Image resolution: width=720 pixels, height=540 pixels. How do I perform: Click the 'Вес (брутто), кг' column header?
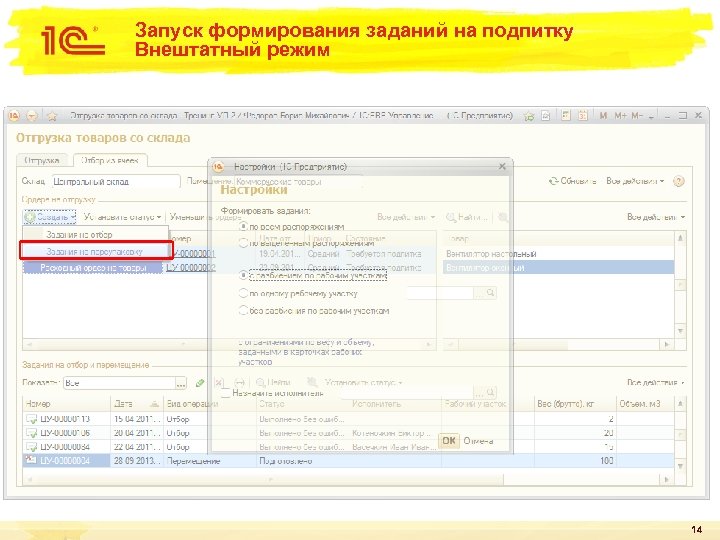coord(575,404)
